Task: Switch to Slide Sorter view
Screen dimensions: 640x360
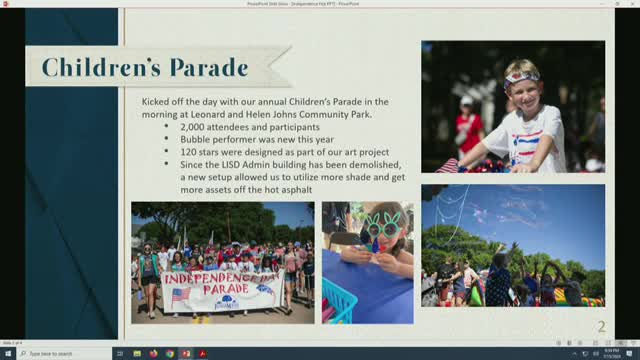Action: (608, 343)
